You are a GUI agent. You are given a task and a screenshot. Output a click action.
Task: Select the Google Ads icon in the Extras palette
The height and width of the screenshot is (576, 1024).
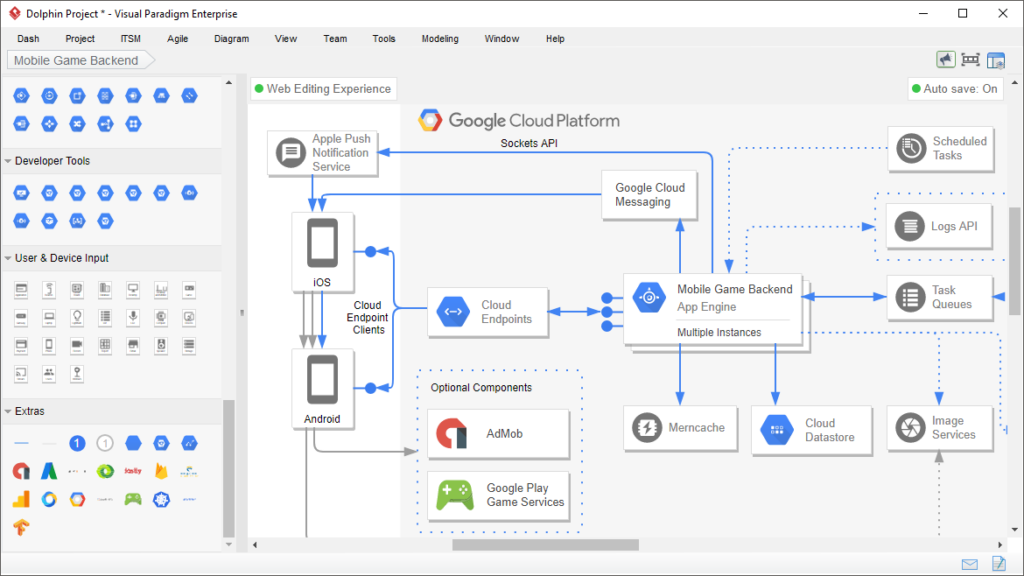48,471
